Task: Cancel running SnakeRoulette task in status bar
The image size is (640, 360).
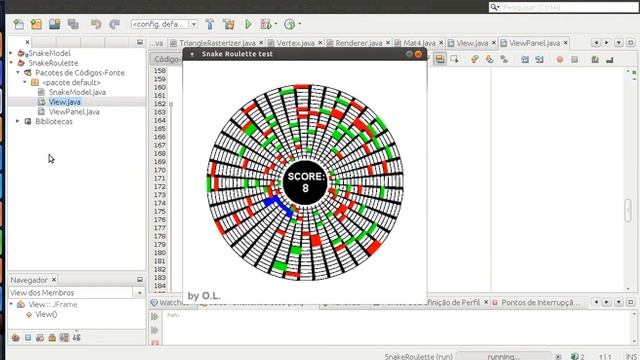Action: pyautogui.click(x=558, y=356)
